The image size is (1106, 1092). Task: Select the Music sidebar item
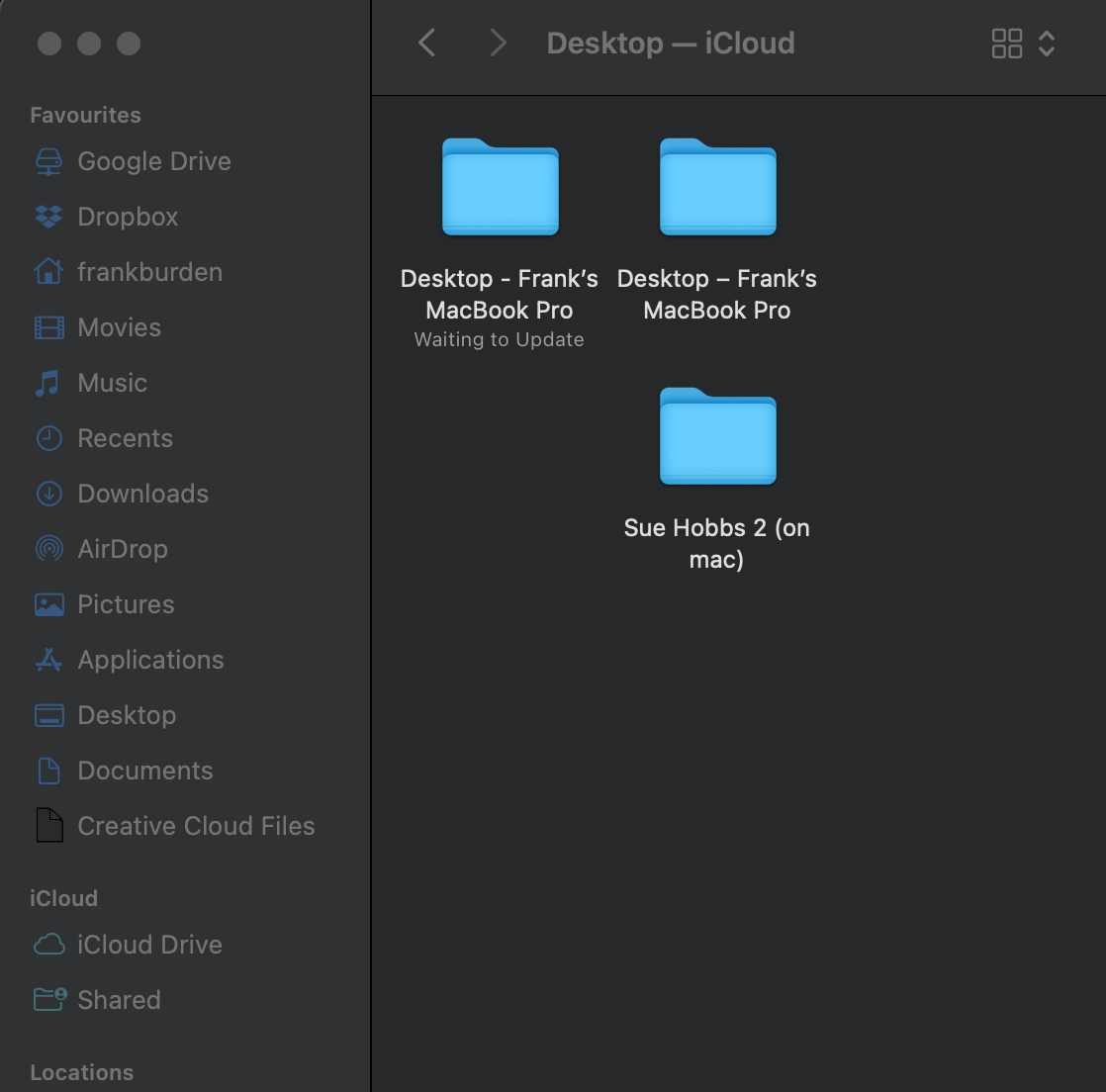(x=112, y=383)
